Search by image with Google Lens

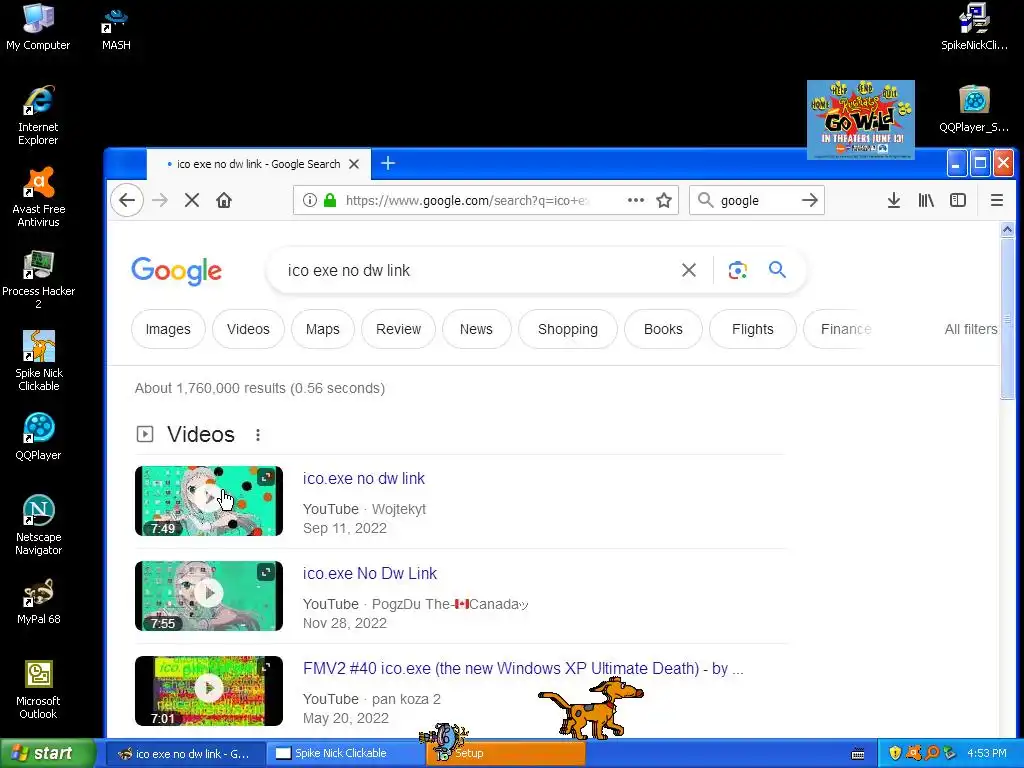pos(737,270)
